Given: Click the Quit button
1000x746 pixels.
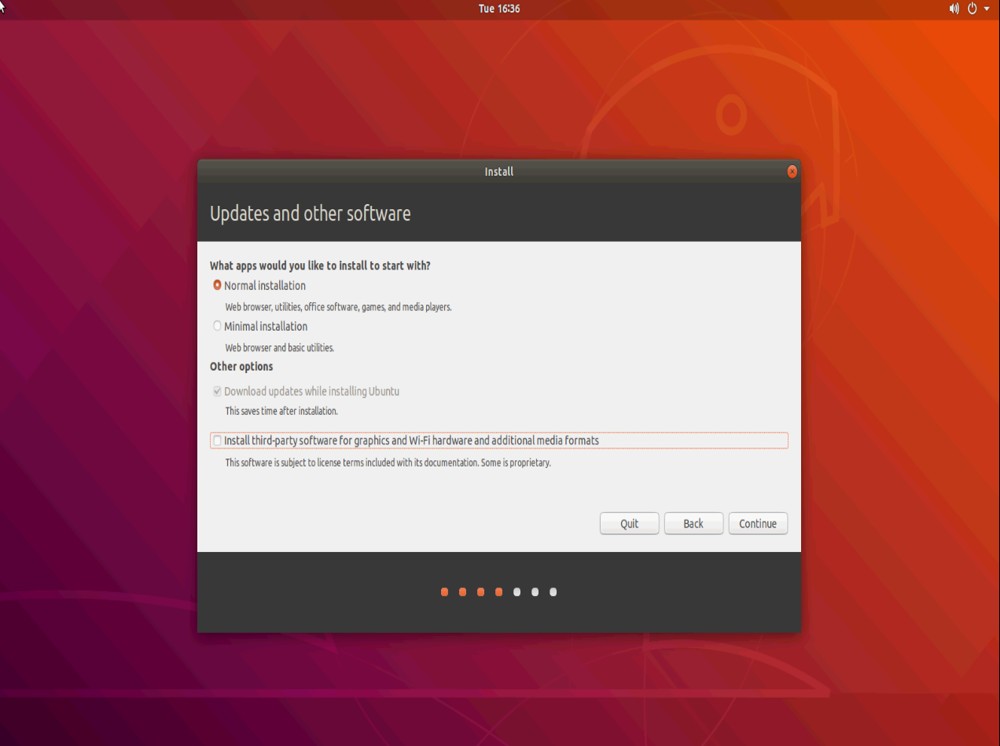Looking at the screenshot, I should click(x=629, y=523).
